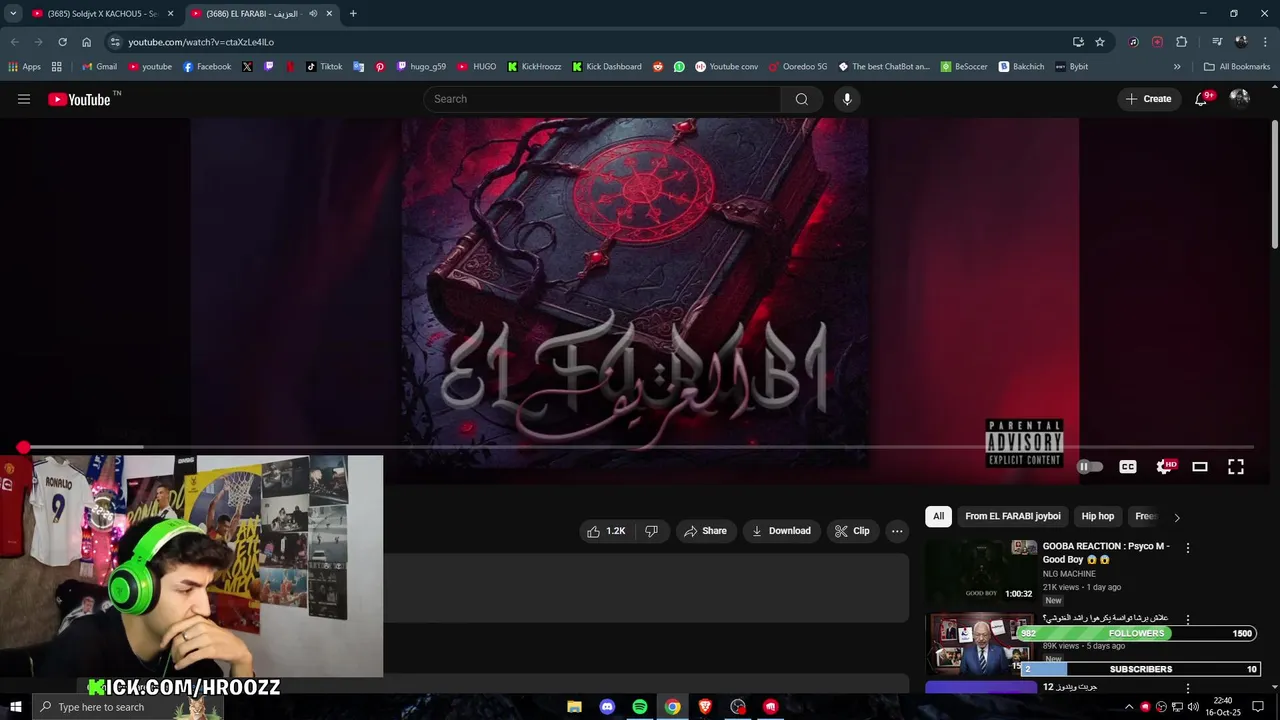Seek on the video progress bar
Viewport: 1280px width, 720px height.
[x=638, y=447]
